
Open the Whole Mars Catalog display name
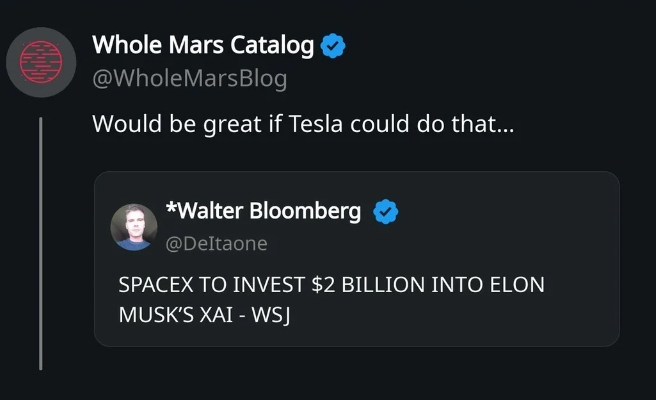coord(203,46)
